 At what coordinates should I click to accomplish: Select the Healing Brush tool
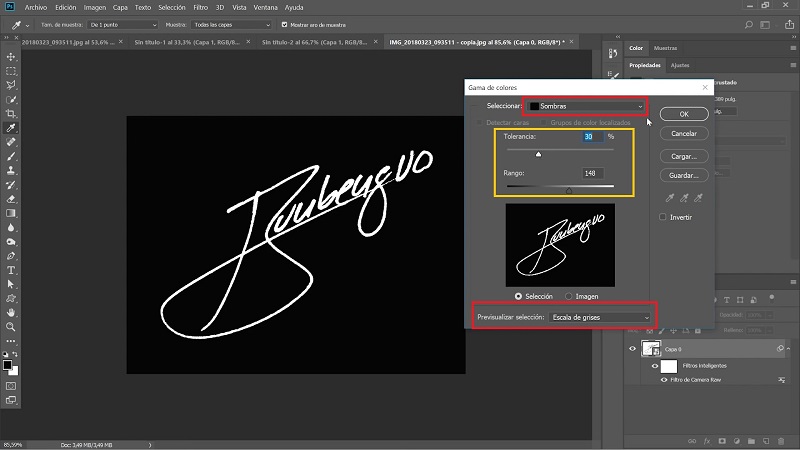pos(11,142)
